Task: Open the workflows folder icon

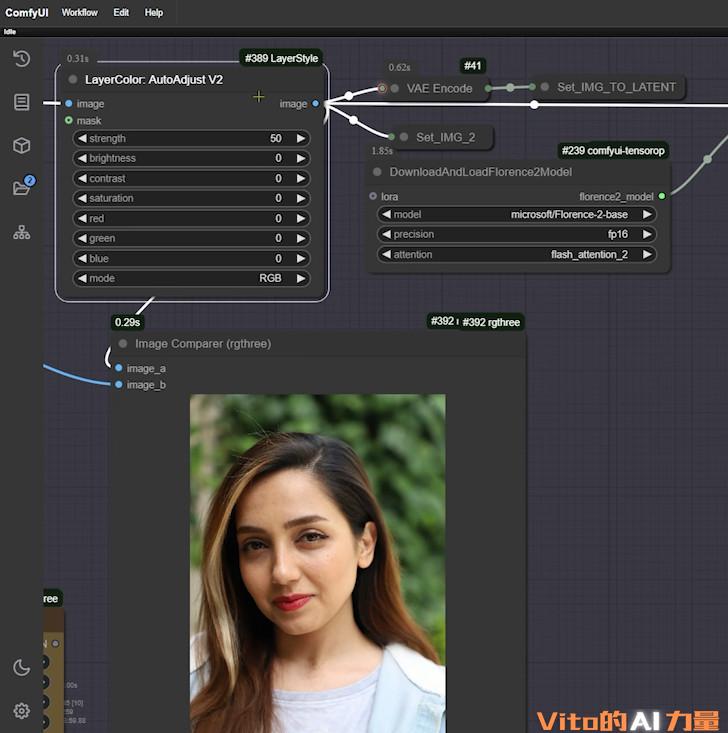Action: (x=22, y=188)
